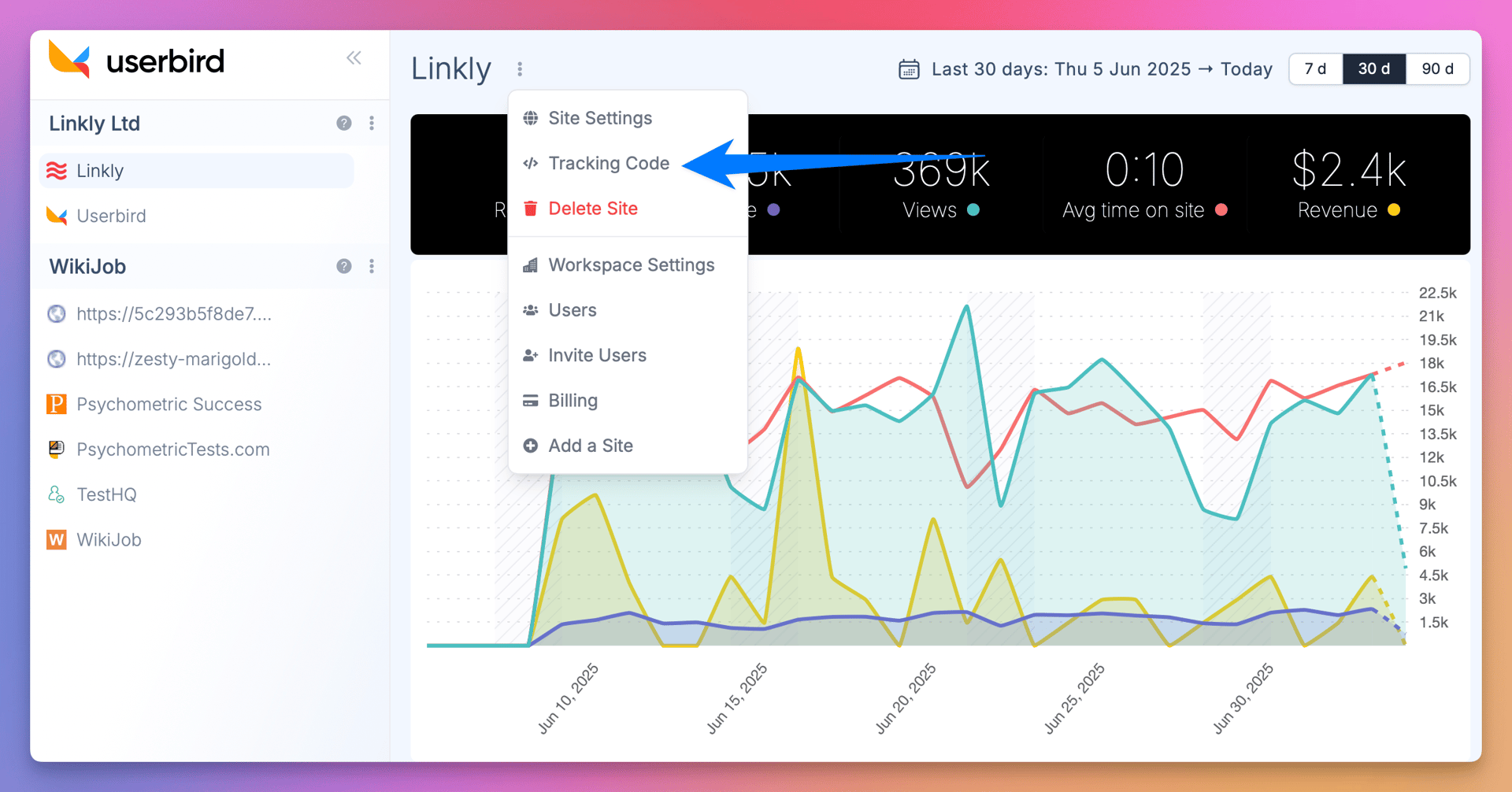Click the TestHQ site icon

pos(56,494)
